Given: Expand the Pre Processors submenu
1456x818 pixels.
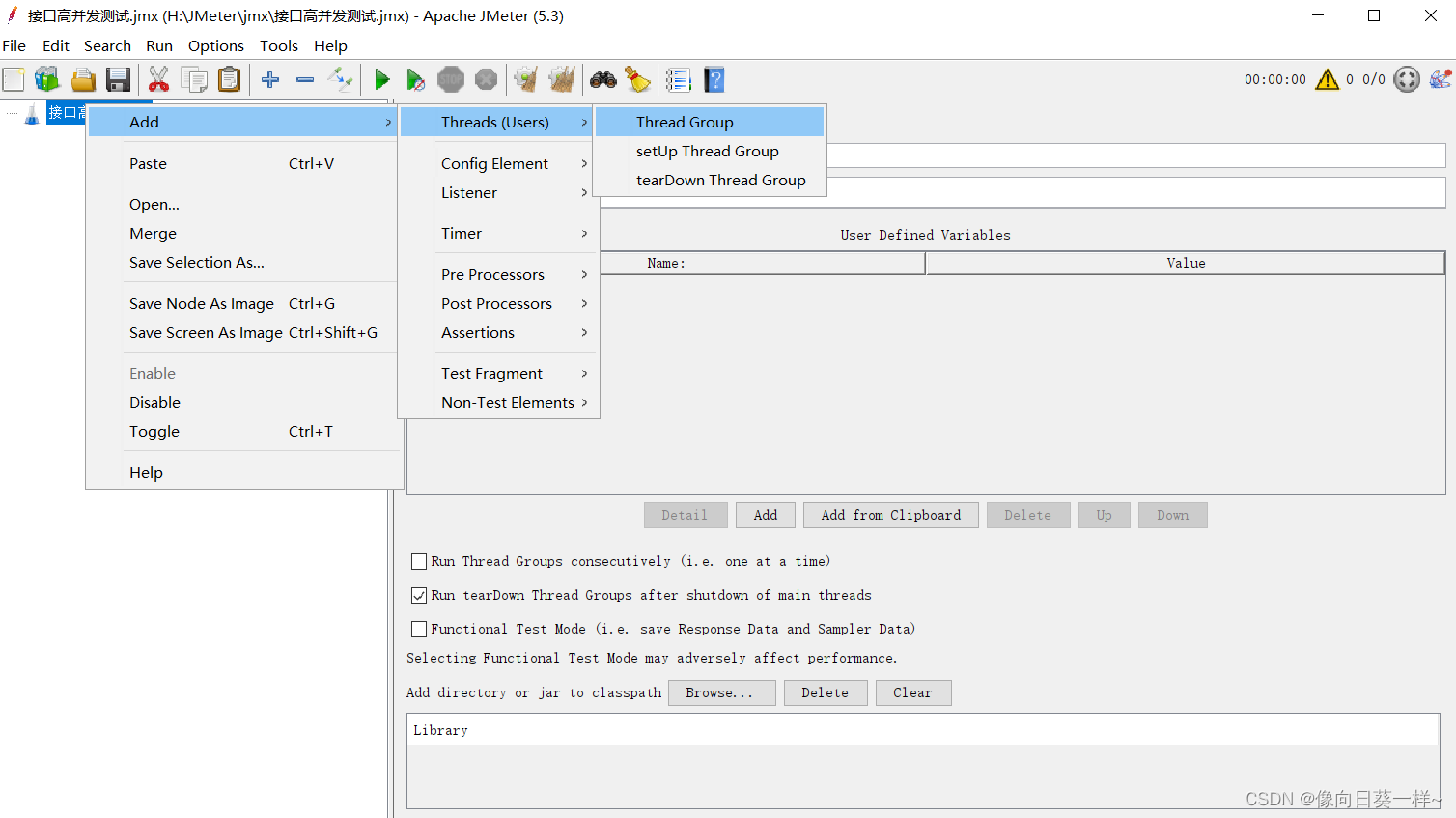Looking at the screenshot, I should pos(495,274).
